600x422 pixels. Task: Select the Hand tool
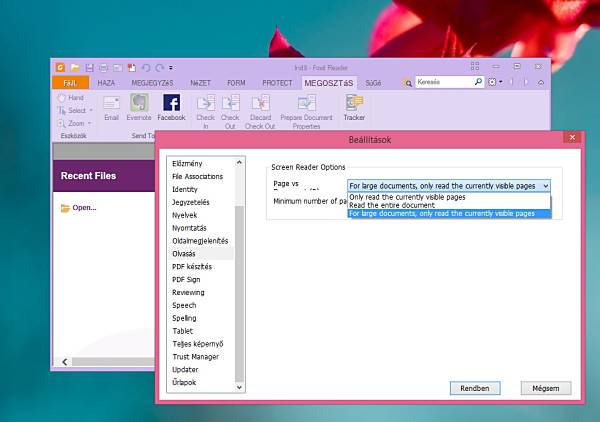pos(71,98)
